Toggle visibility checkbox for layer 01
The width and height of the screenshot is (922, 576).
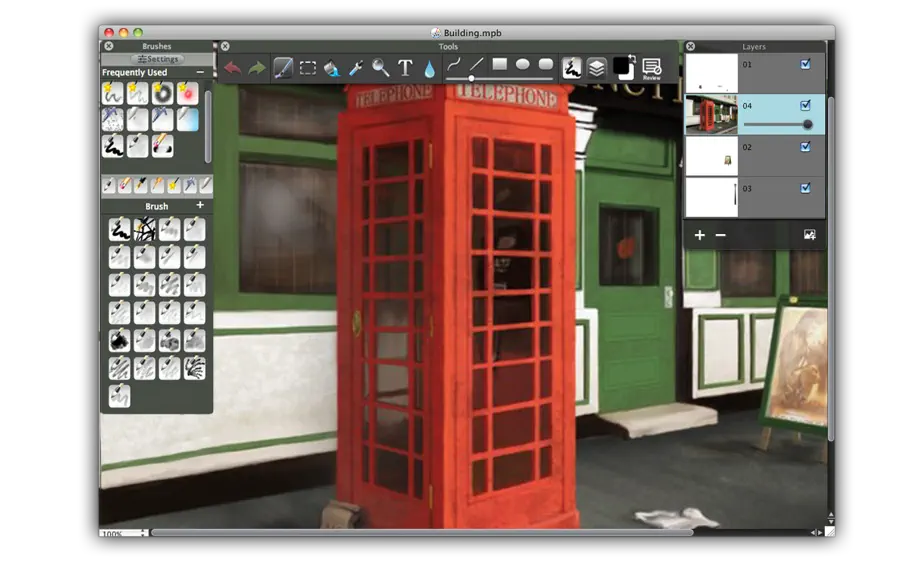[x=806, y=64]
